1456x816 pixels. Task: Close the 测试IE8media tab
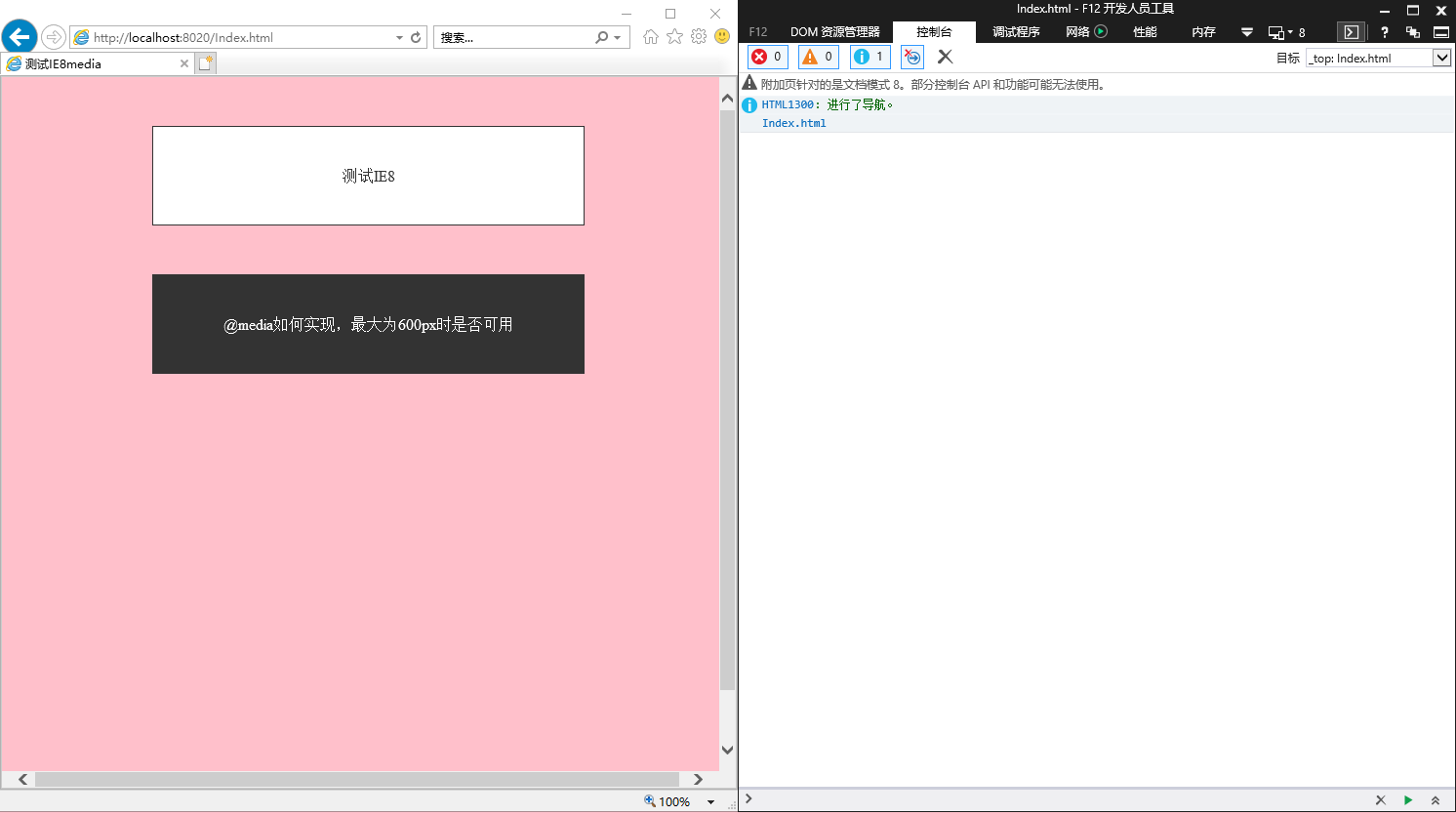(x=184, y=63)
